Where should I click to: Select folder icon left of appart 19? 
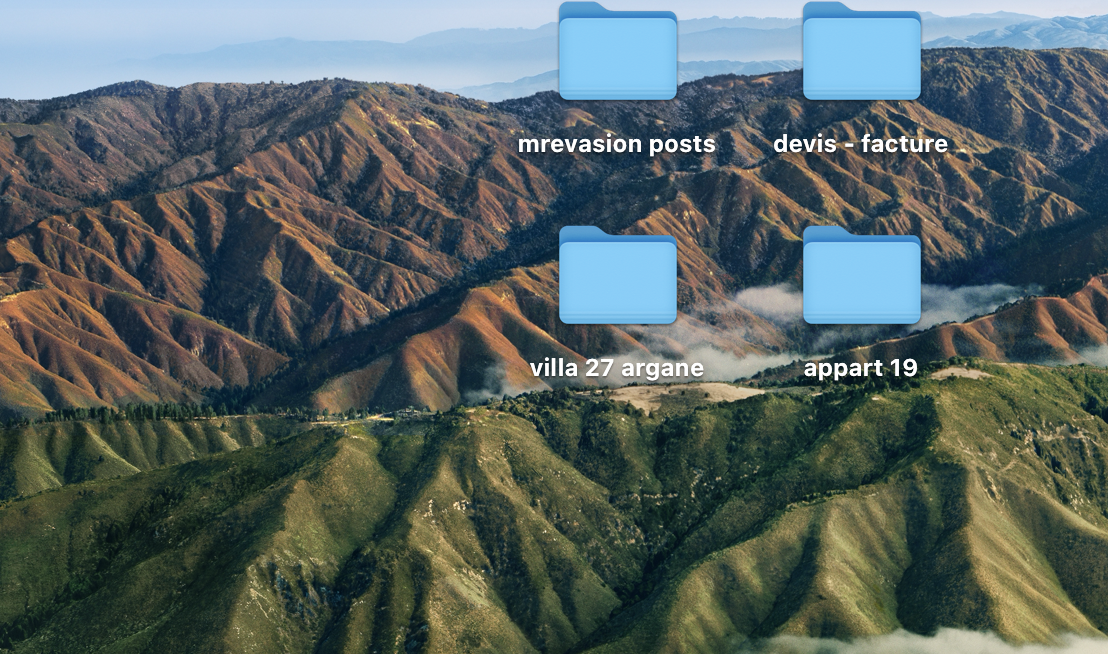click(617, 278)
